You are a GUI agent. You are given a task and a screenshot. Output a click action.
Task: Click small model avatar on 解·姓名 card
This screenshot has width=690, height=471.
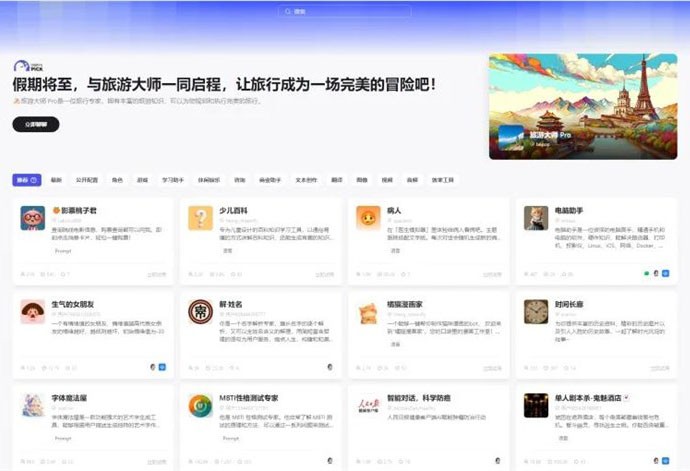pos(330,367)
